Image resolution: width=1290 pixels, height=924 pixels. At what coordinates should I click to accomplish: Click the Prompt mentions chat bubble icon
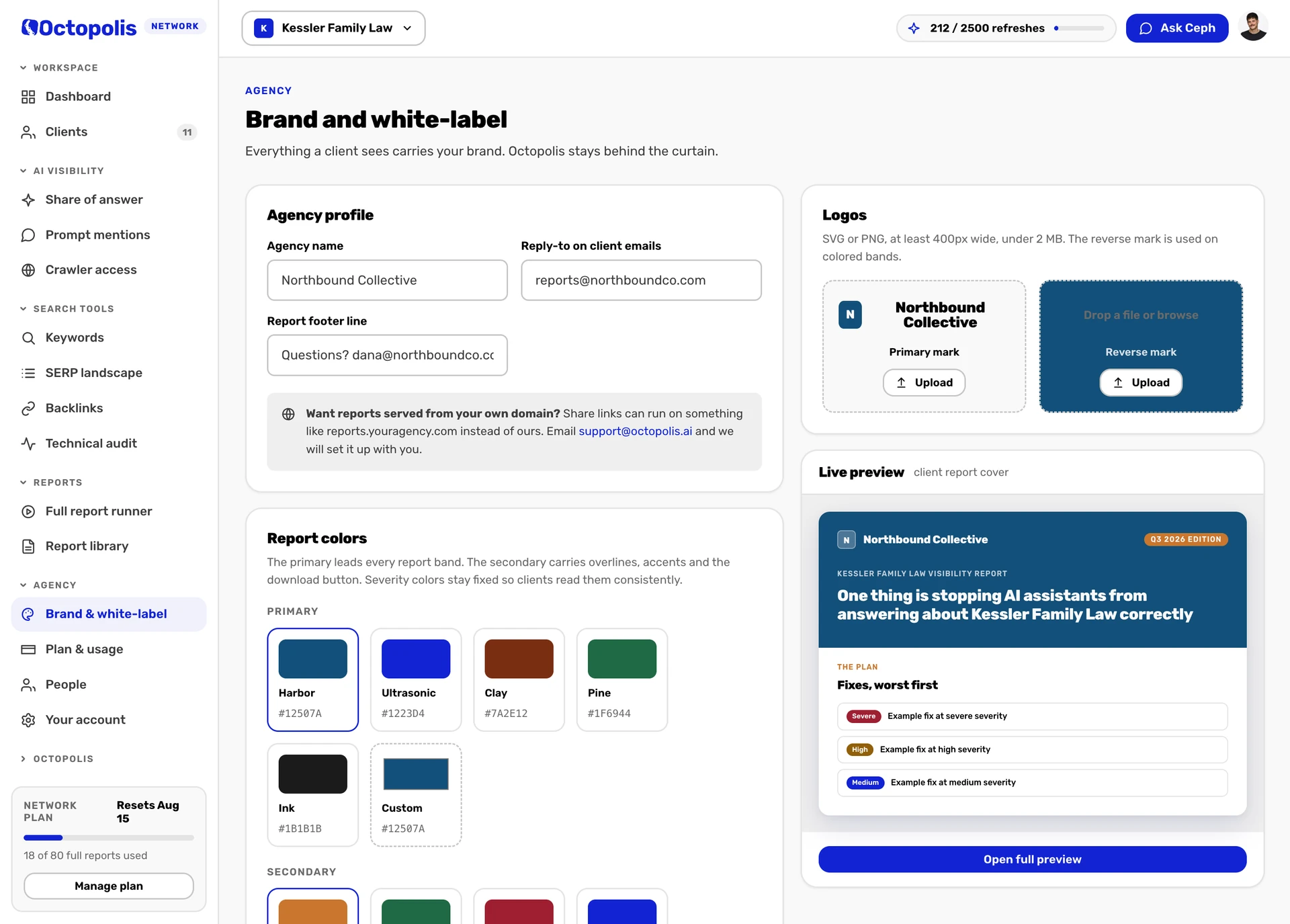pyautogui.click(x=28, y=235)
